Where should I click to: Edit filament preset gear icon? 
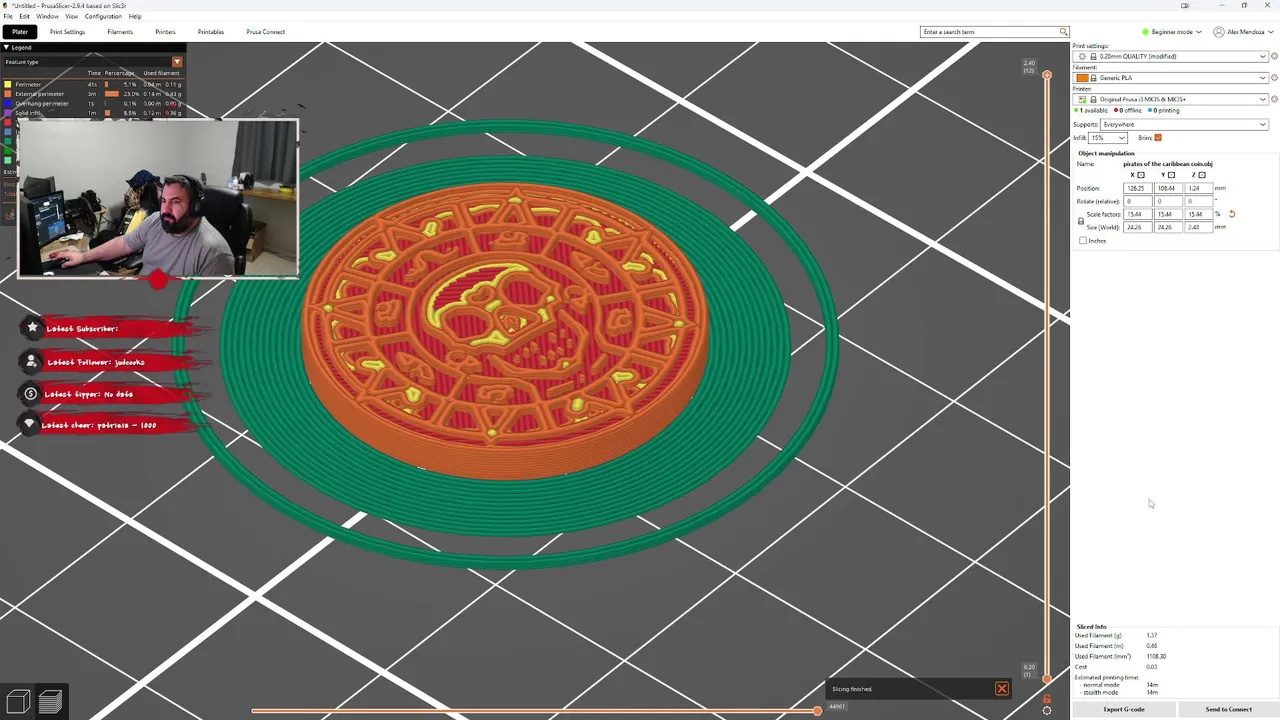pos(1274,78)
